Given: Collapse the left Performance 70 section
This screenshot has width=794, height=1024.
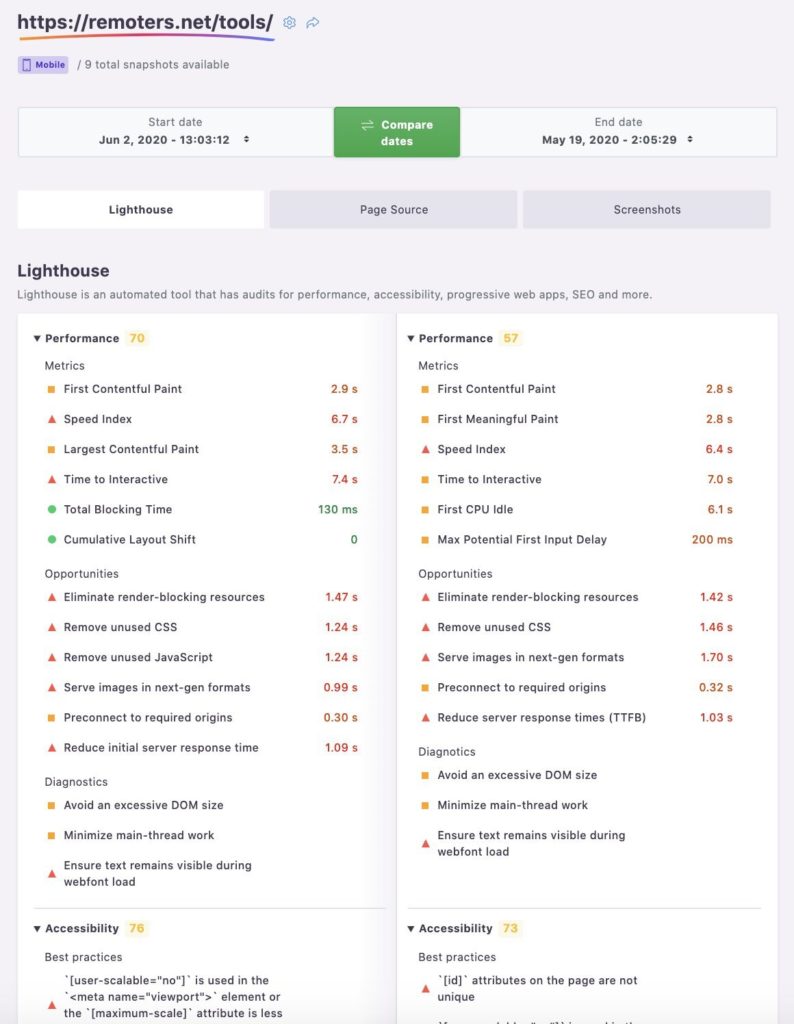Looking at the screenshot, I should pos(37,338).
